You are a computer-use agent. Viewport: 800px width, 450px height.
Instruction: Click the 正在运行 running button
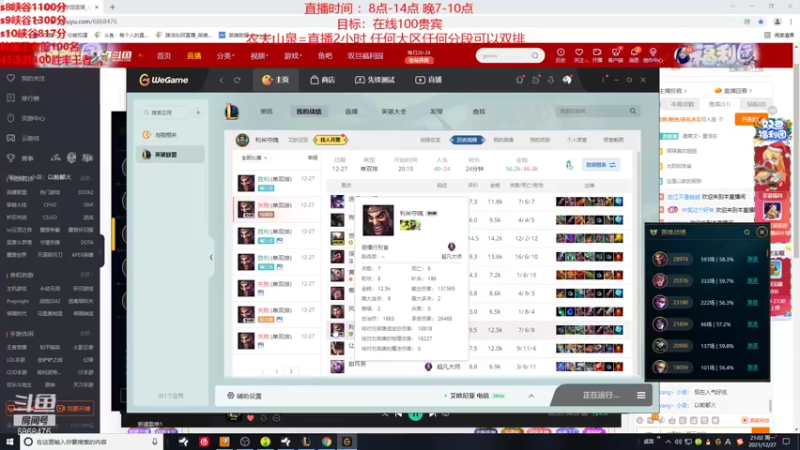(x=601, y=395)
